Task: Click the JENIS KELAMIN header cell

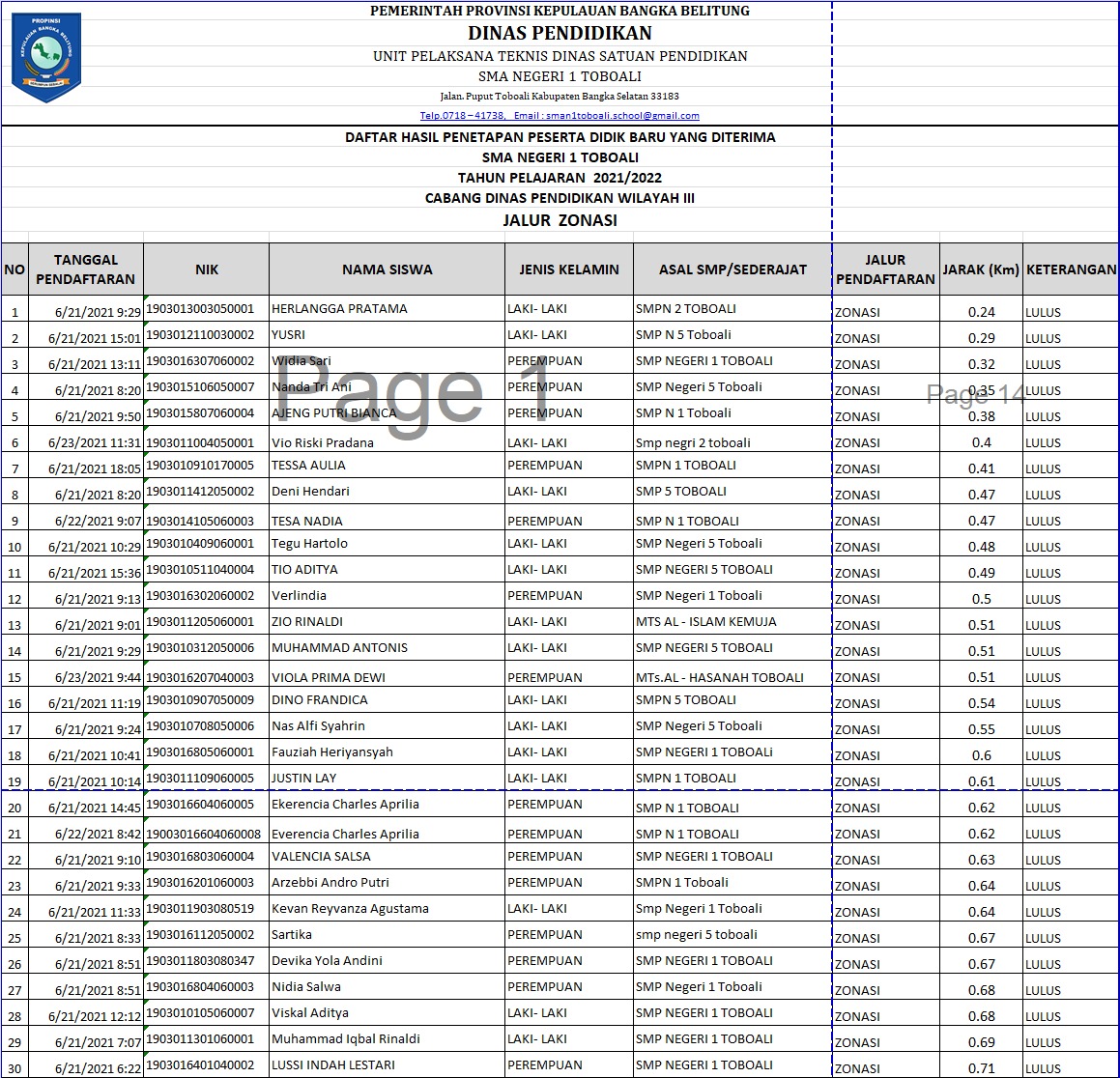Action: 568,269
